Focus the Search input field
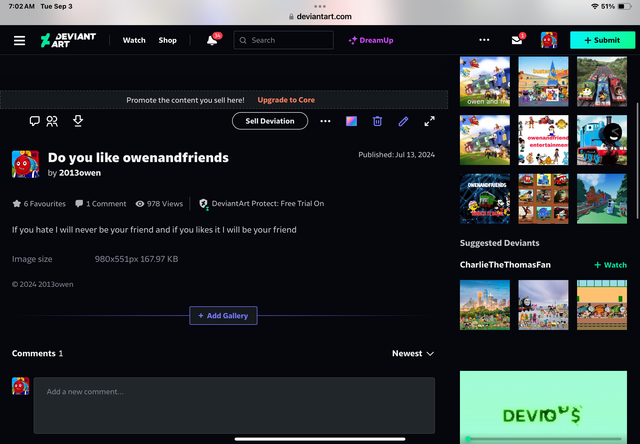This screenshot has height=444, width=640. 284,40
